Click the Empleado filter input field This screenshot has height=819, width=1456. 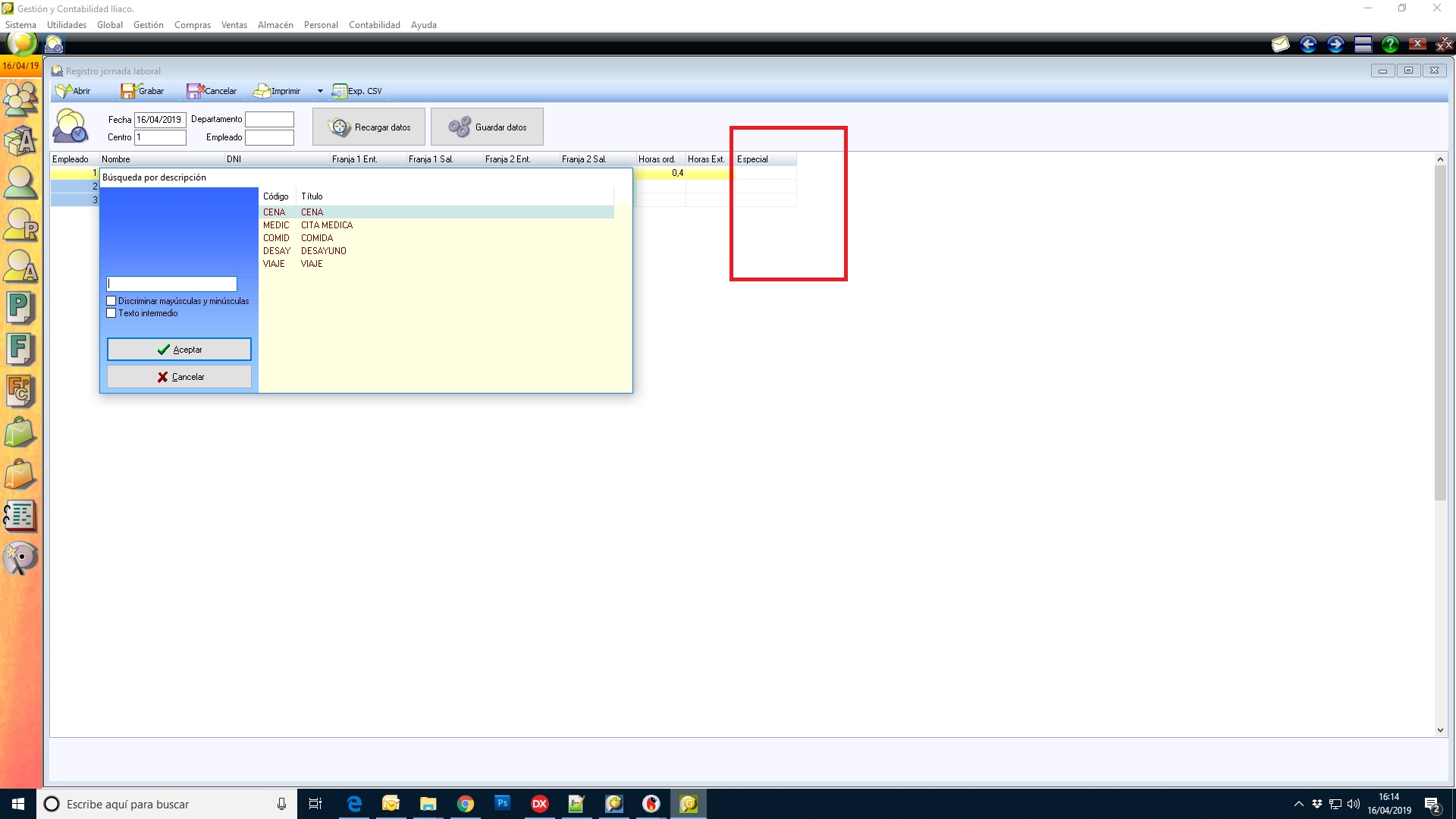point(269,137)
